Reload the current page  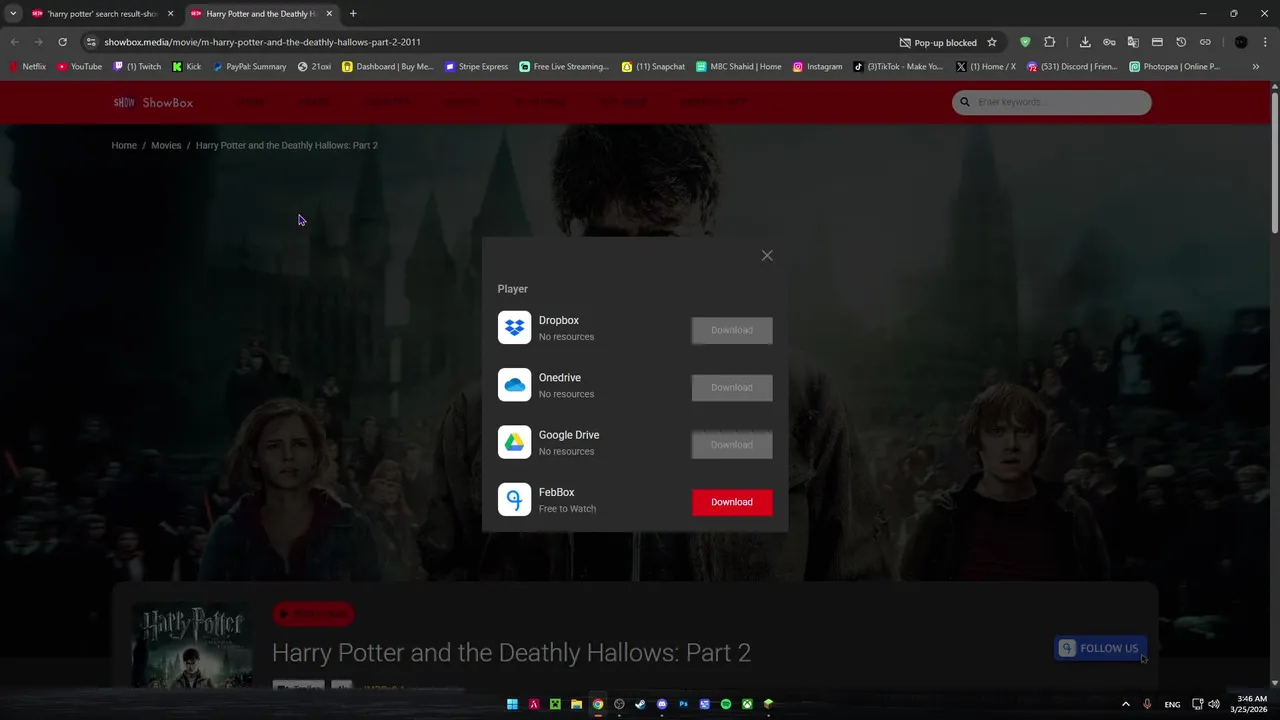(x=62, y=42)
